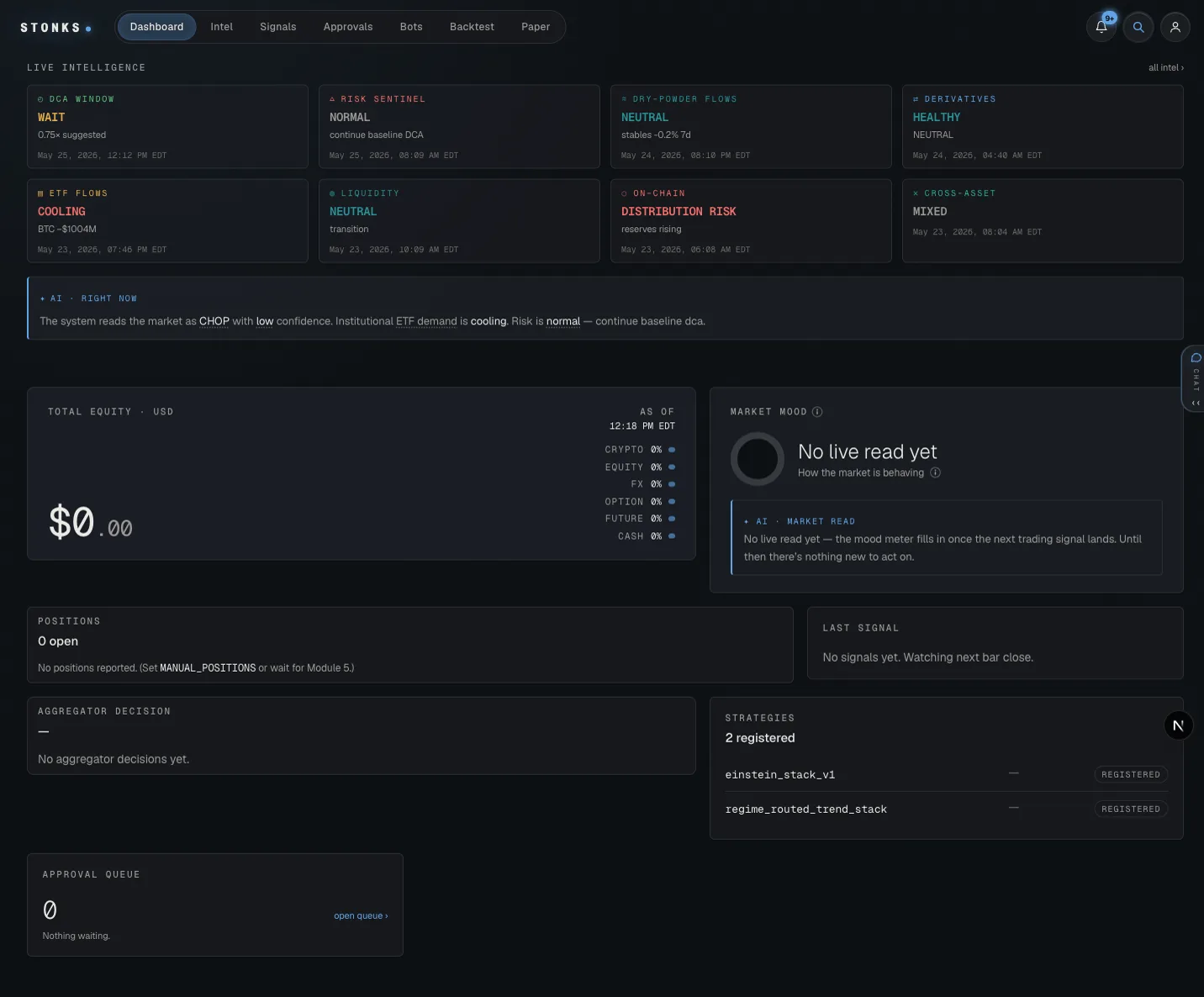Click the underlined 'cooling' term
This screenshot has height=997, width=1204.
[x=488, y=321]
